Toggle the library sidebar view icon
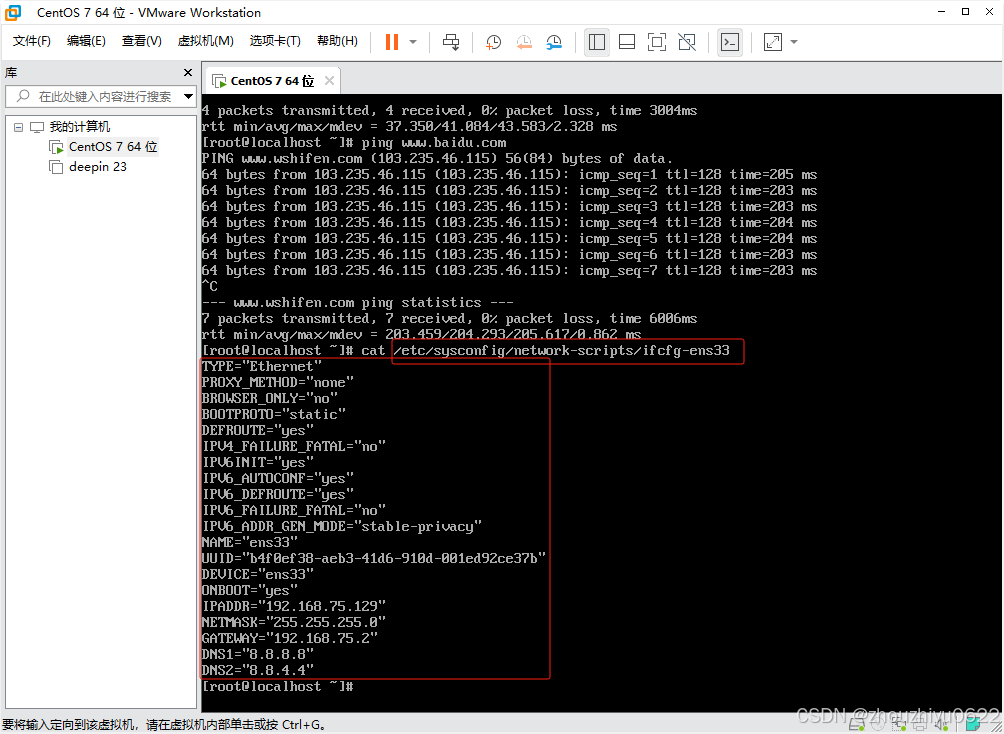 (597, 42)
